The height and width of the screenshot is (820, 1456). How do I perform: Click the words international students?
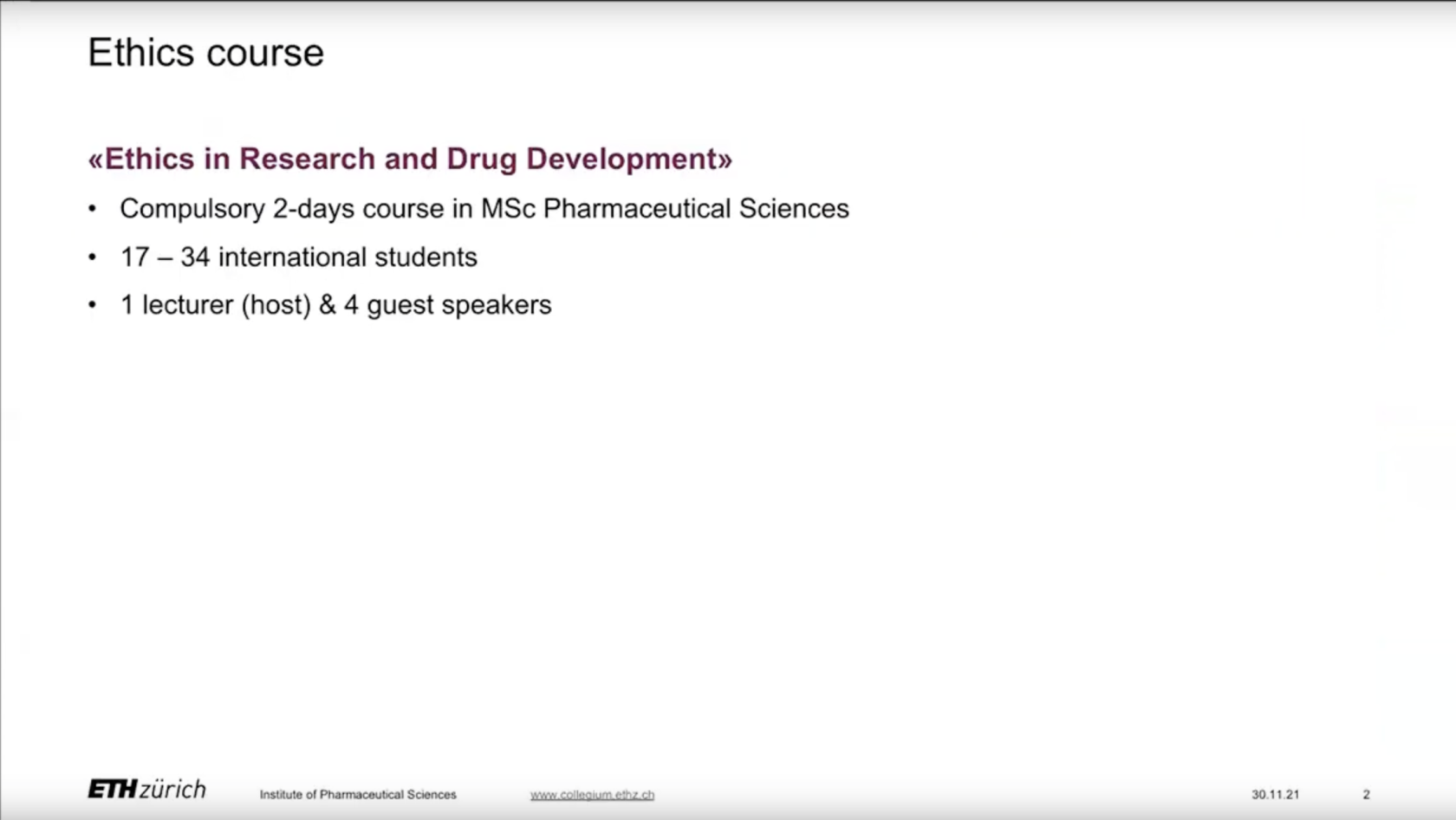coord(348,257)
